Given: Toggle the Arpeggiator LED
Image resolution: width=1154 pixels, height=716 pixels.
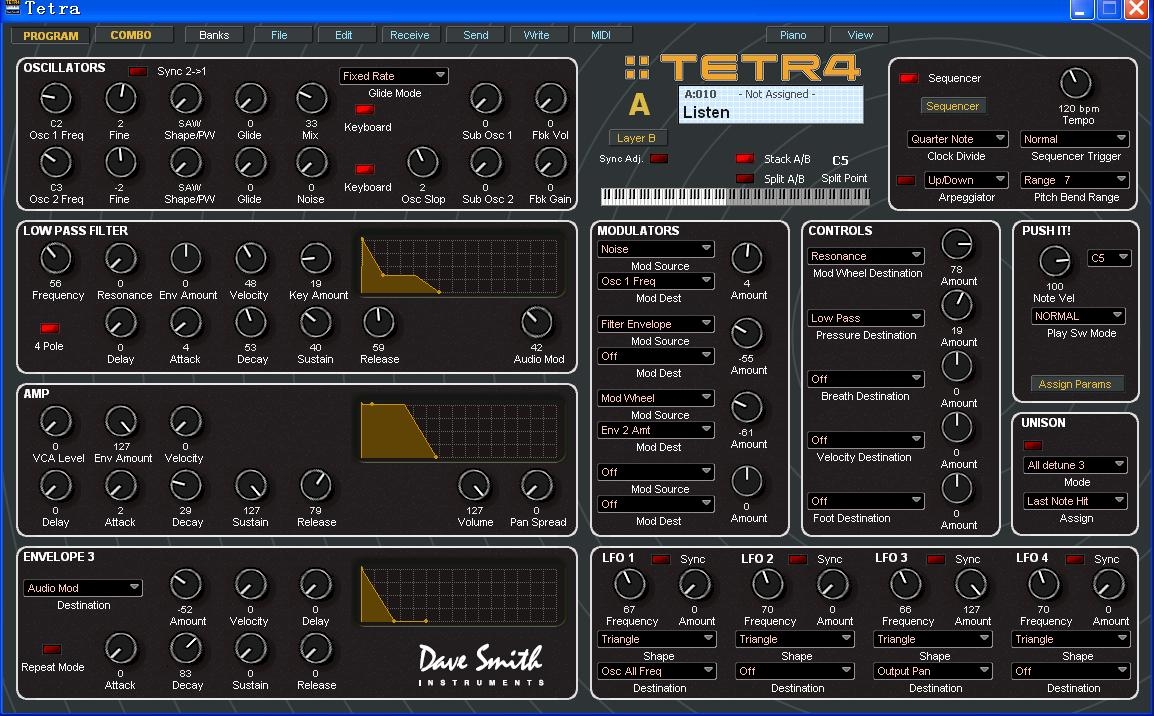Looking at the screenshot, I should [906, 180].
